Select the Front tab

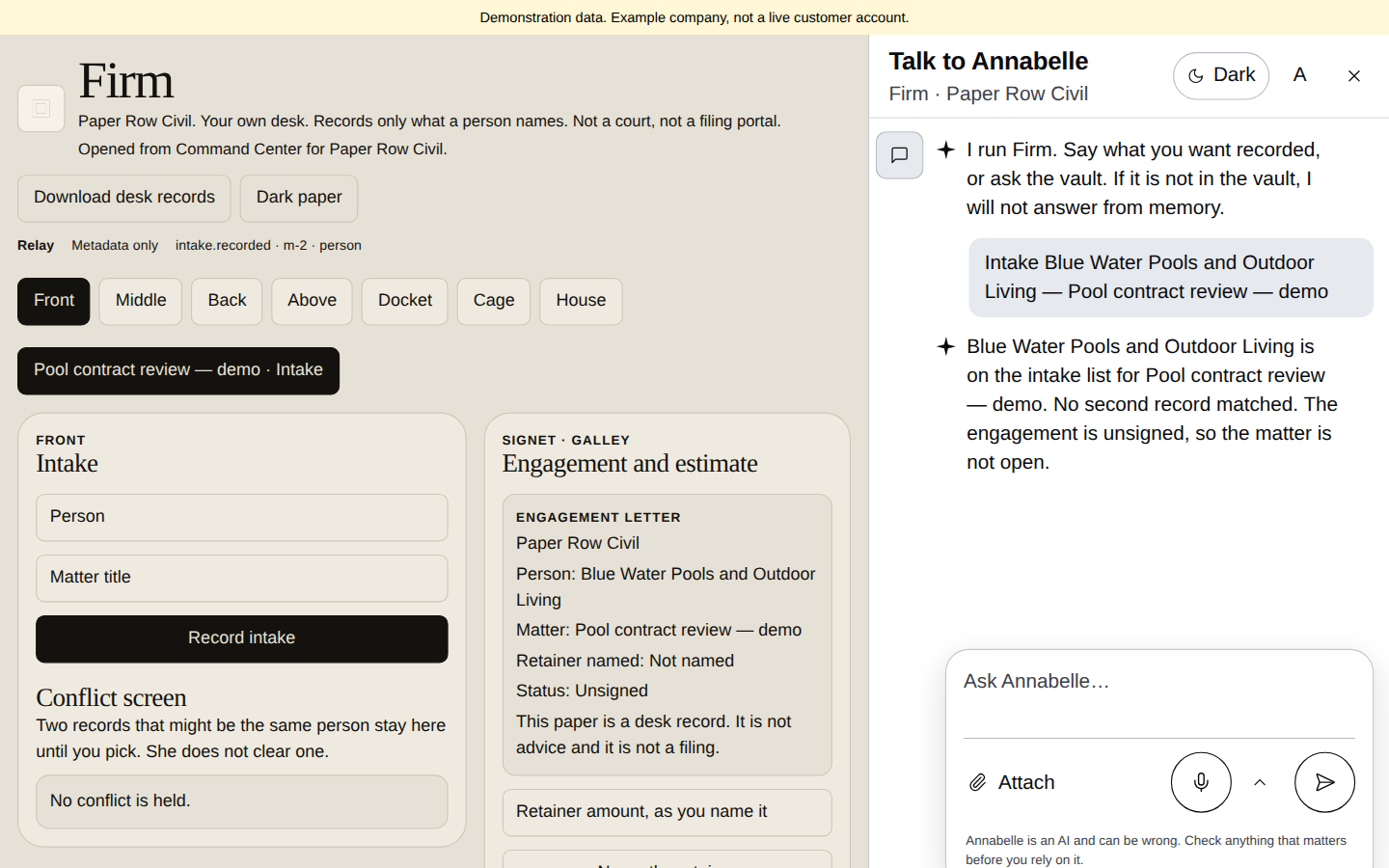[54, 301]
